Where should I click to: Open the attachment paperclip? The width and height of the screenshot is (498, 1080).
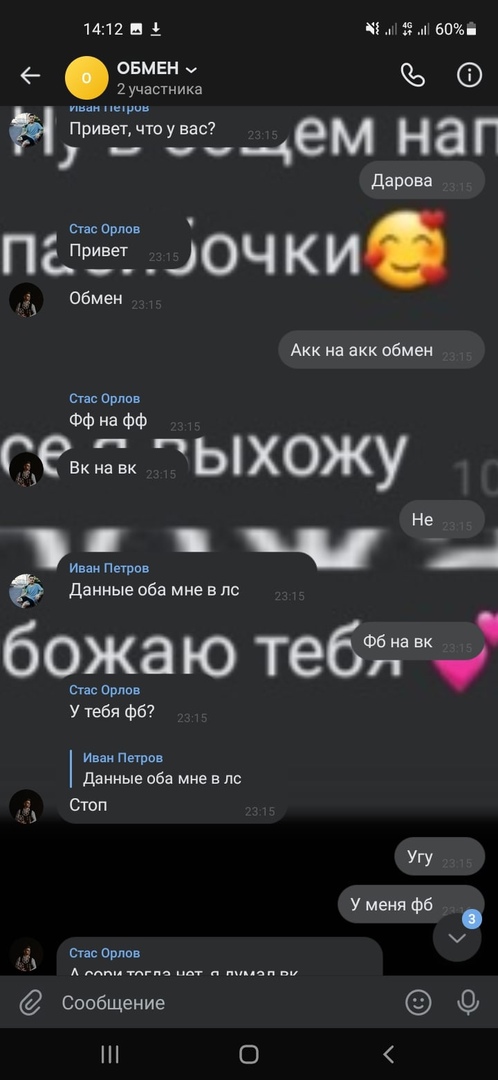[x=30, y=1003]
